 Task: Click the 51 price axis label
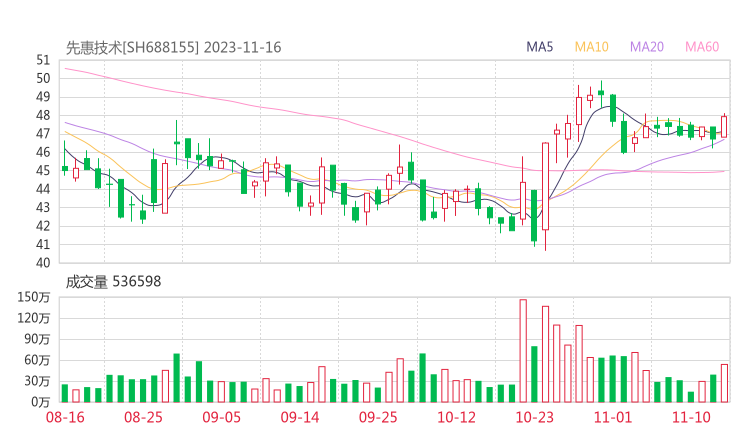coord(43,60)
